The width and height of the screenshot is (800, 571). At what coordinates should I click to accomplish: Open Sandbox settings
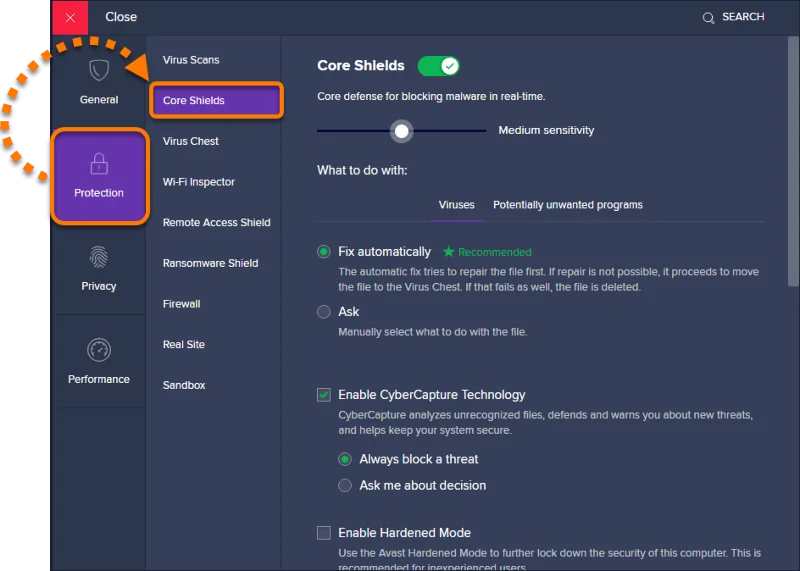pyautogui.click(x=184, y=385)
